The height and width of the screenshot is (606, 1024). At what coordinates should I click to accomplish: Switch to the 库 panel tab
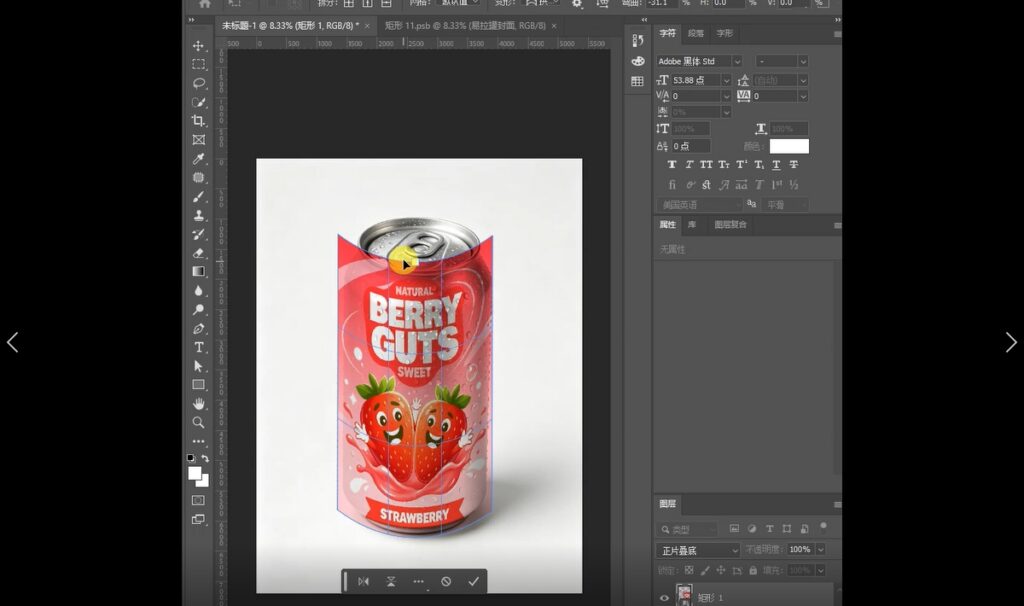[x=692, y=225]
